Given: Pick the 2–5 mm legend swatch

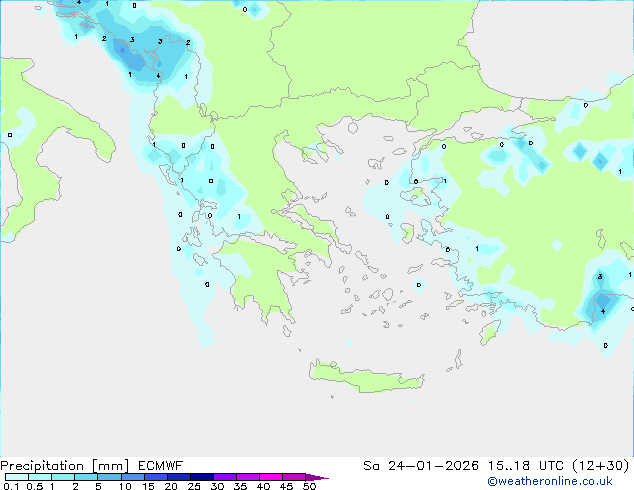Looking at the screenshot, I should pyautogui.click(x=86, y=477).
